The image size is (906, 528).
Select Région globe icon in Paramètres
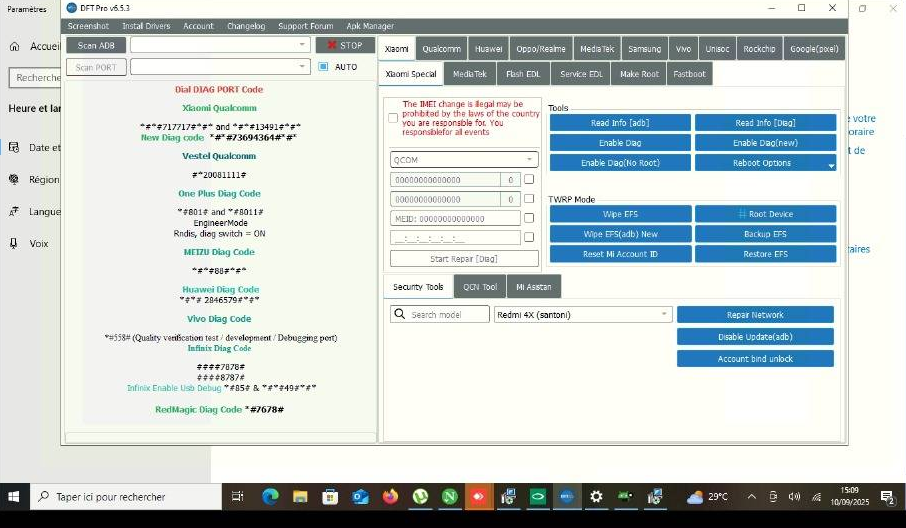point(14,180)
